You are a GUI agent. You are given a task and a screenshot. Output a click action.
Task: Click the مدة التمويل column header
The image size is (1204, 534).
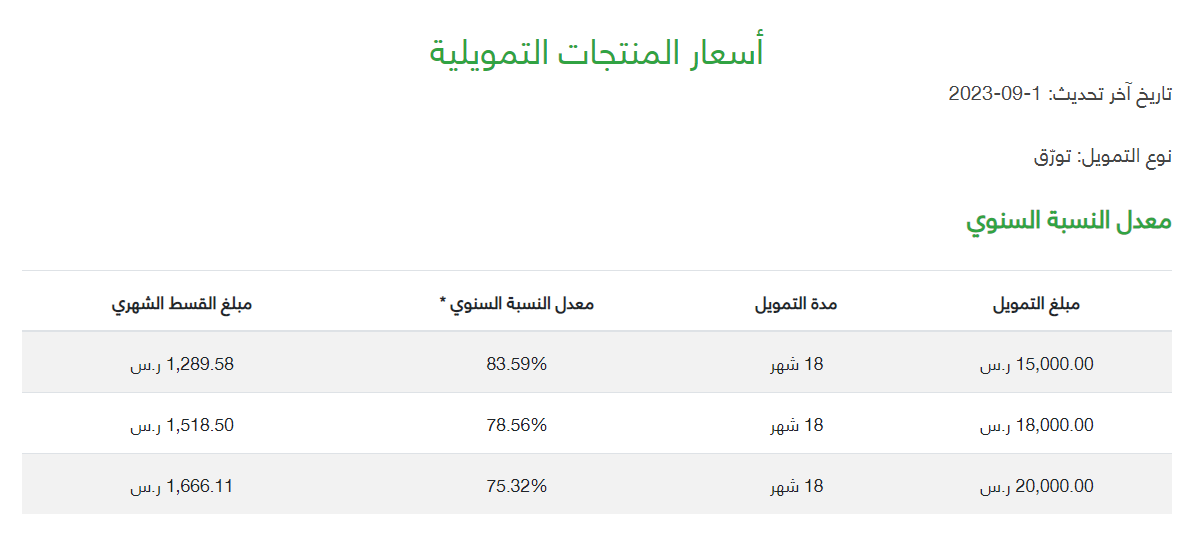[x=796, y=304]
